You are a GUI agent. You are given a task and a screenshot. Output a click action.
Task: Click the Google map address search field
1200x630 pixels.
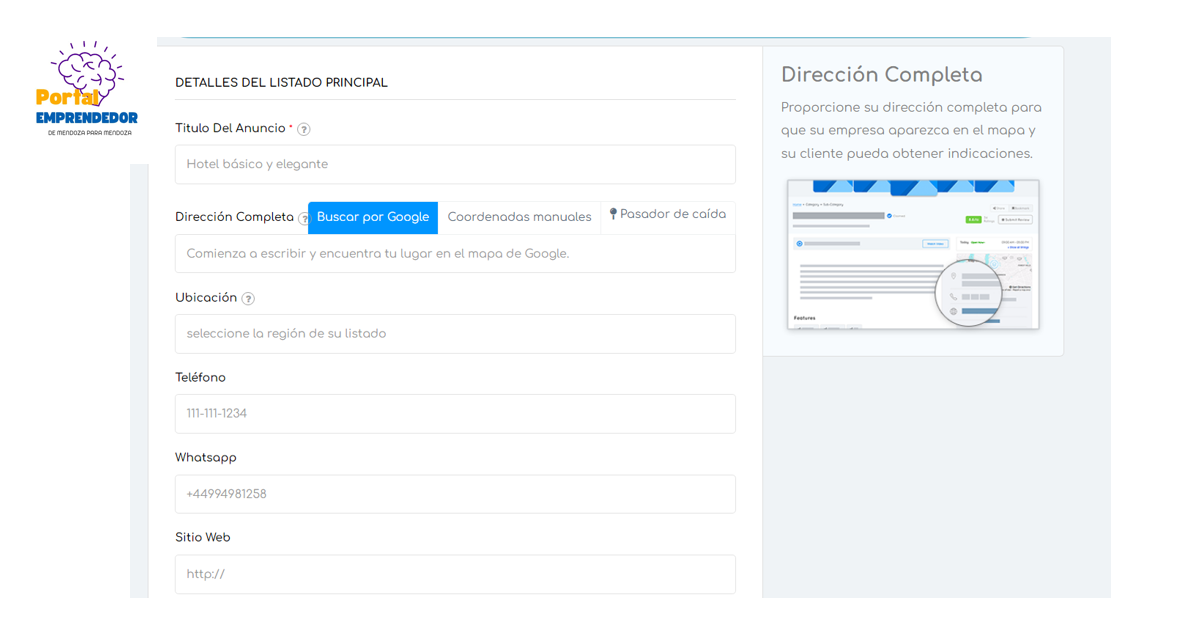(x=455, y=254)
